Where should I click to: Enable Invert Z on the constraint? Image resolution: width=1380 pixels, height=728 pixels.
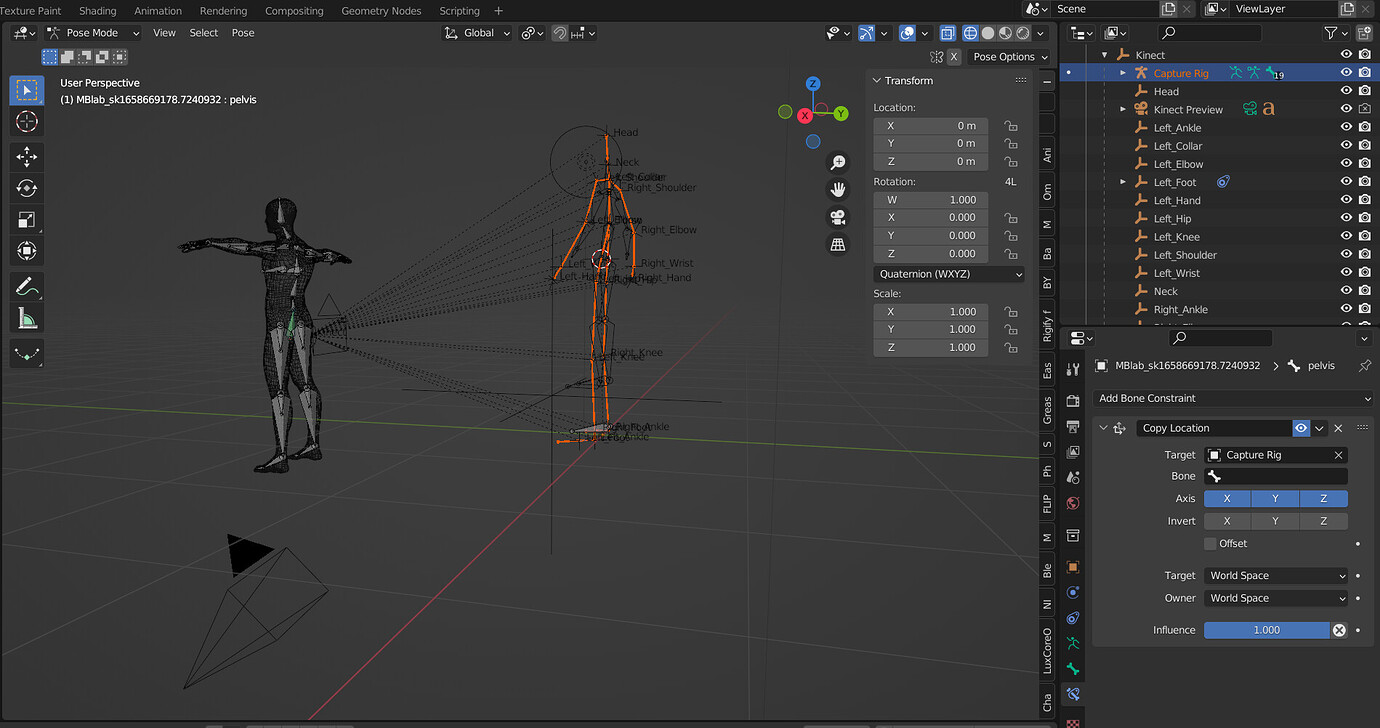click(x=1323, y=521)
